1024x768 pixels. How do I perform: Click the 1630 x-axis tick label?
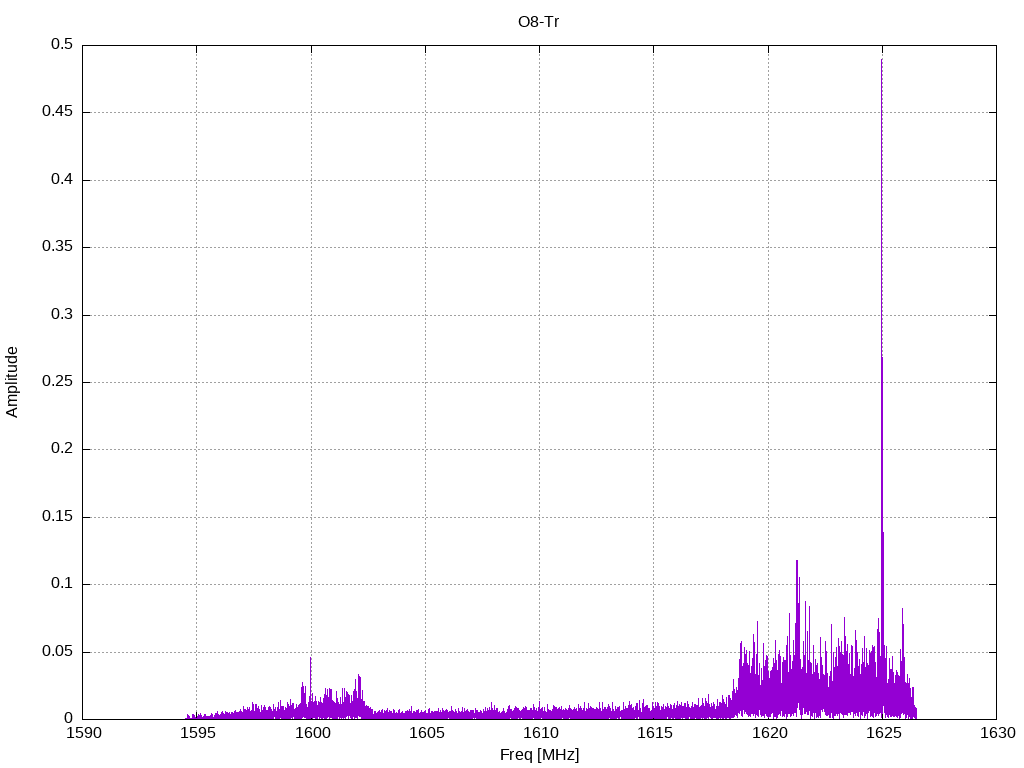[998, 733]
